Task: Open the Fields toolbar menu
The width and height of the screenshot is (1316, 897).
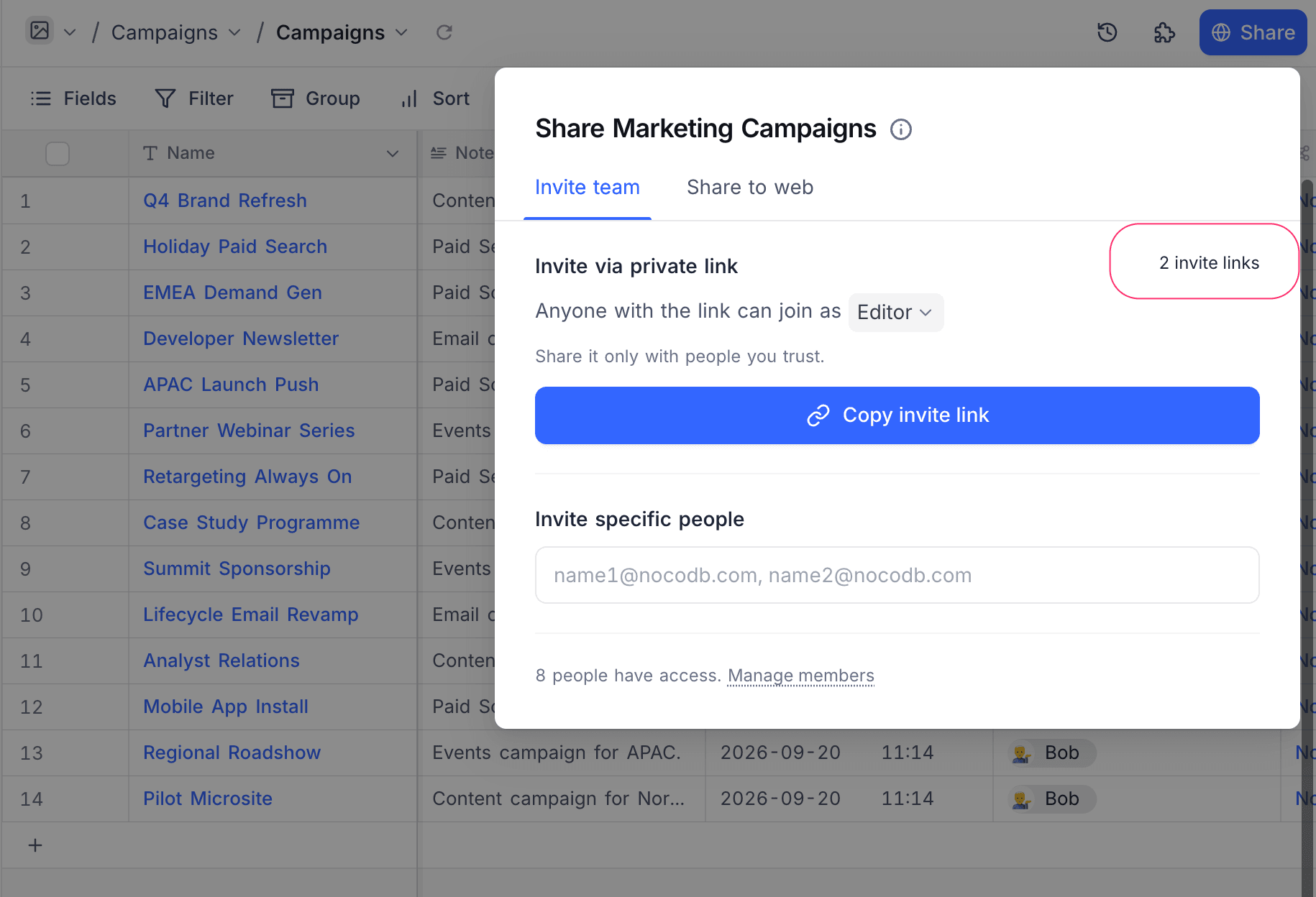Action: click(x=73, y=98)
